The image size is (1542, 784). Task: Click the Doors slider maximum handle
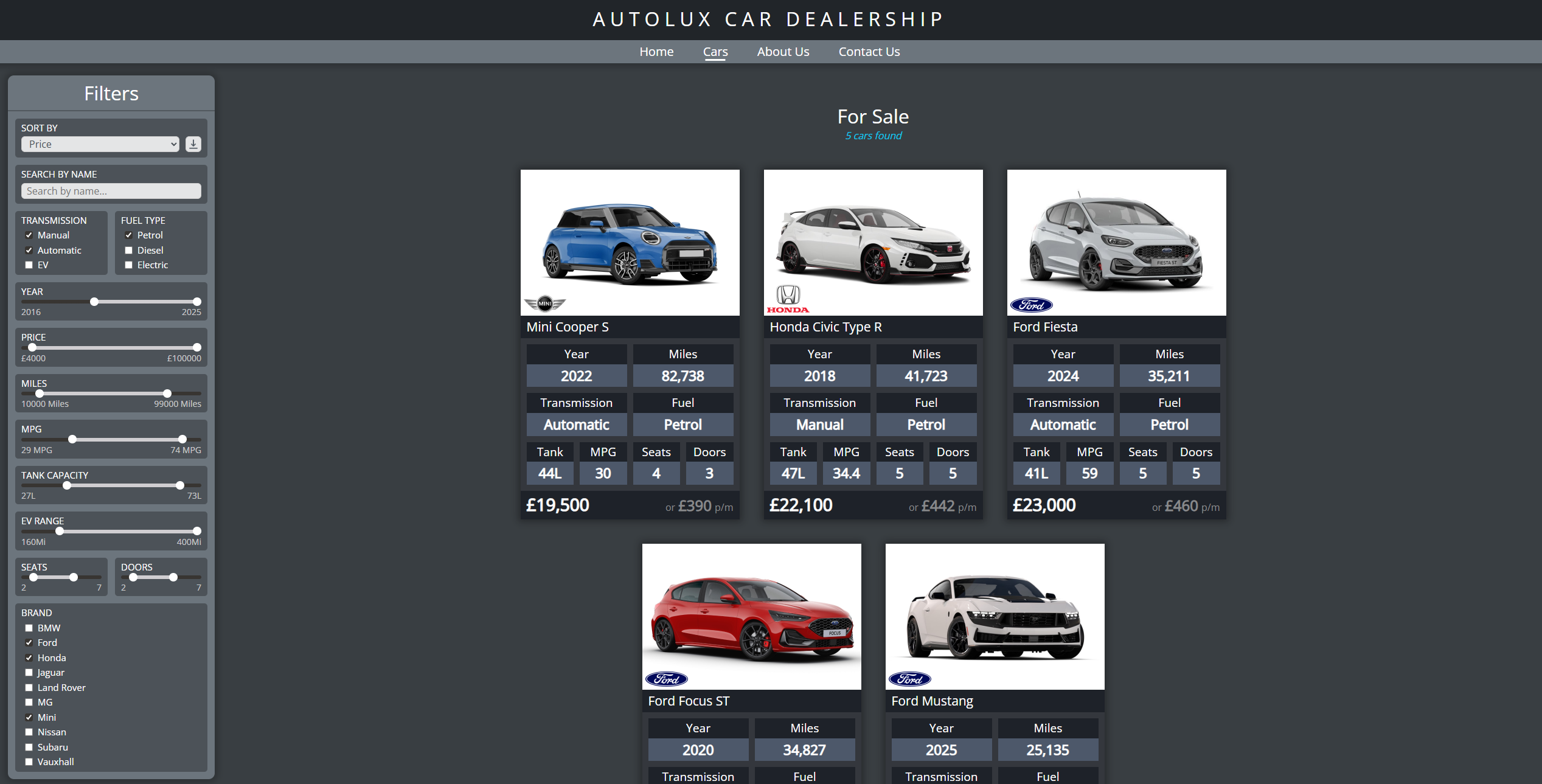point(173,577)
